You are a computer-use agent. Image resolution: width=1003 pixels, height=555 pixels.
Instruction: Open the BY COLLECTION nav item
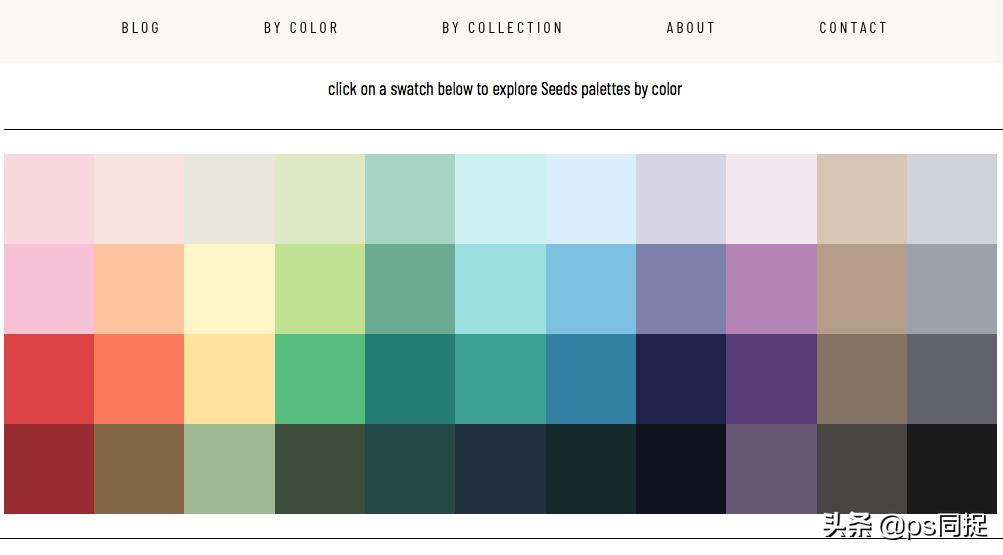tap(502, 28)
